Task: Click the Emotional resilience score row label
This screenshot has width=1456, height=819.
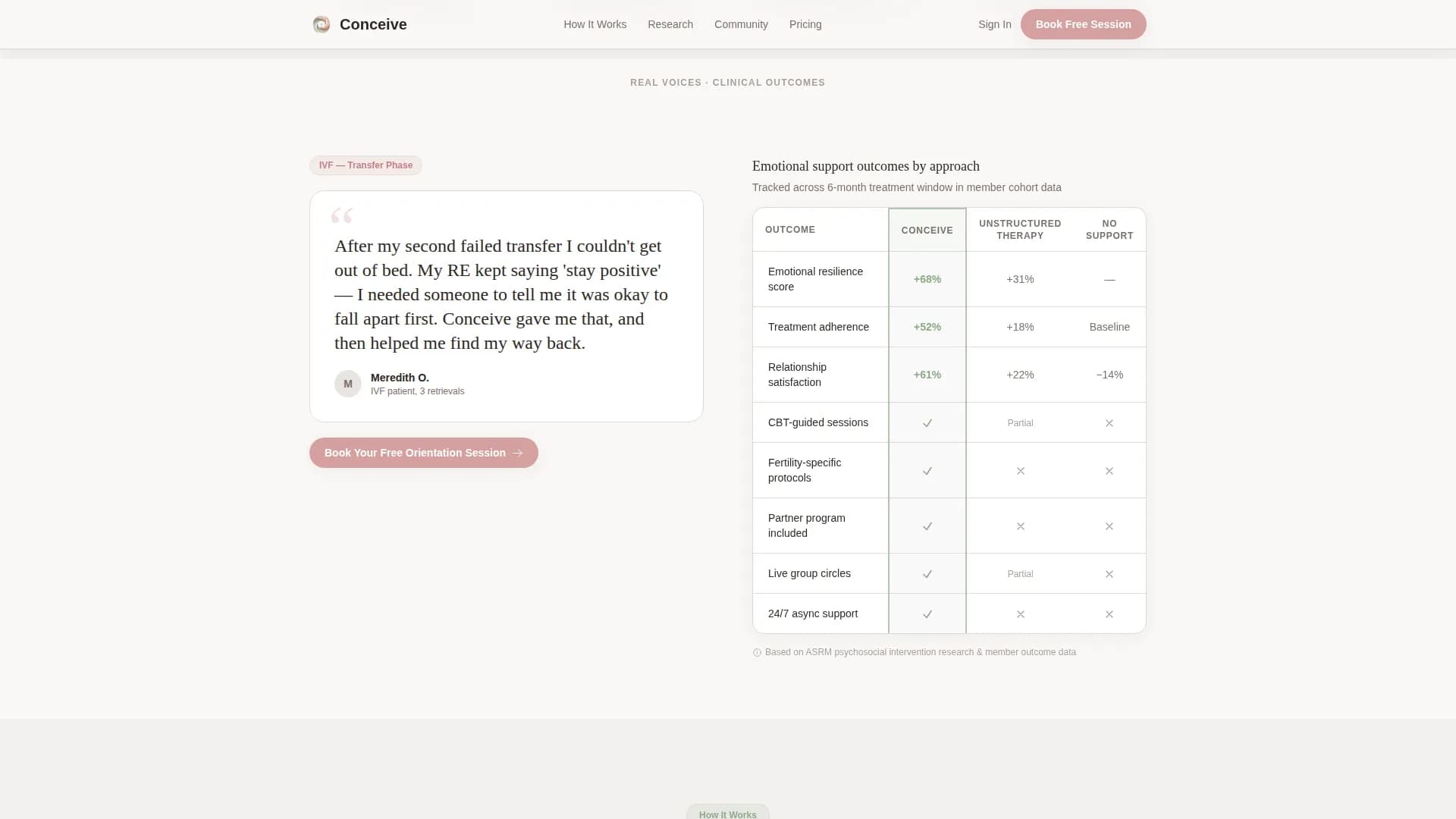Action: (x=815, y=279)
